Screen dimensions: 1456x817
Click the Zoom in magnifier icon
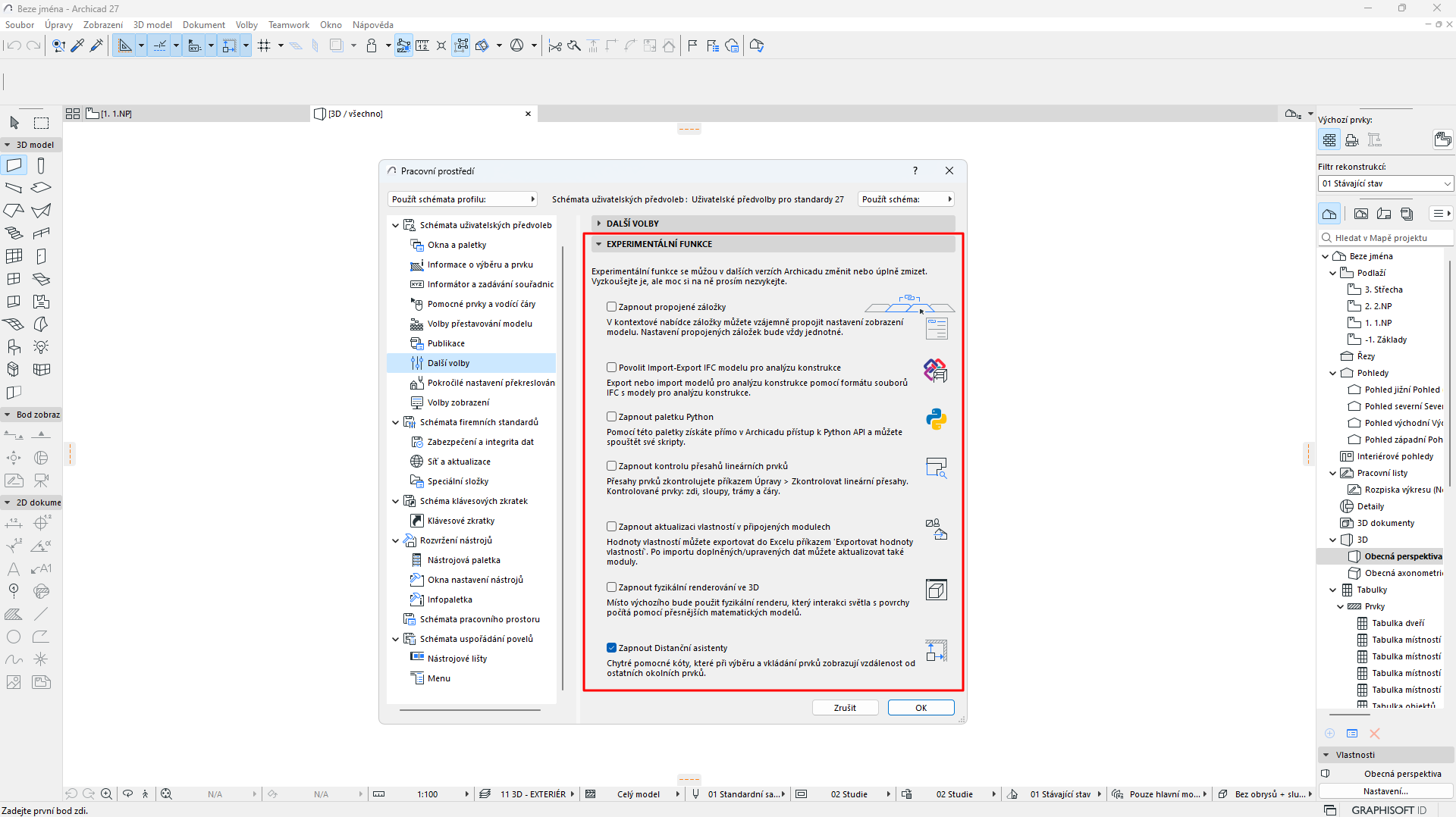click(107, 794)
